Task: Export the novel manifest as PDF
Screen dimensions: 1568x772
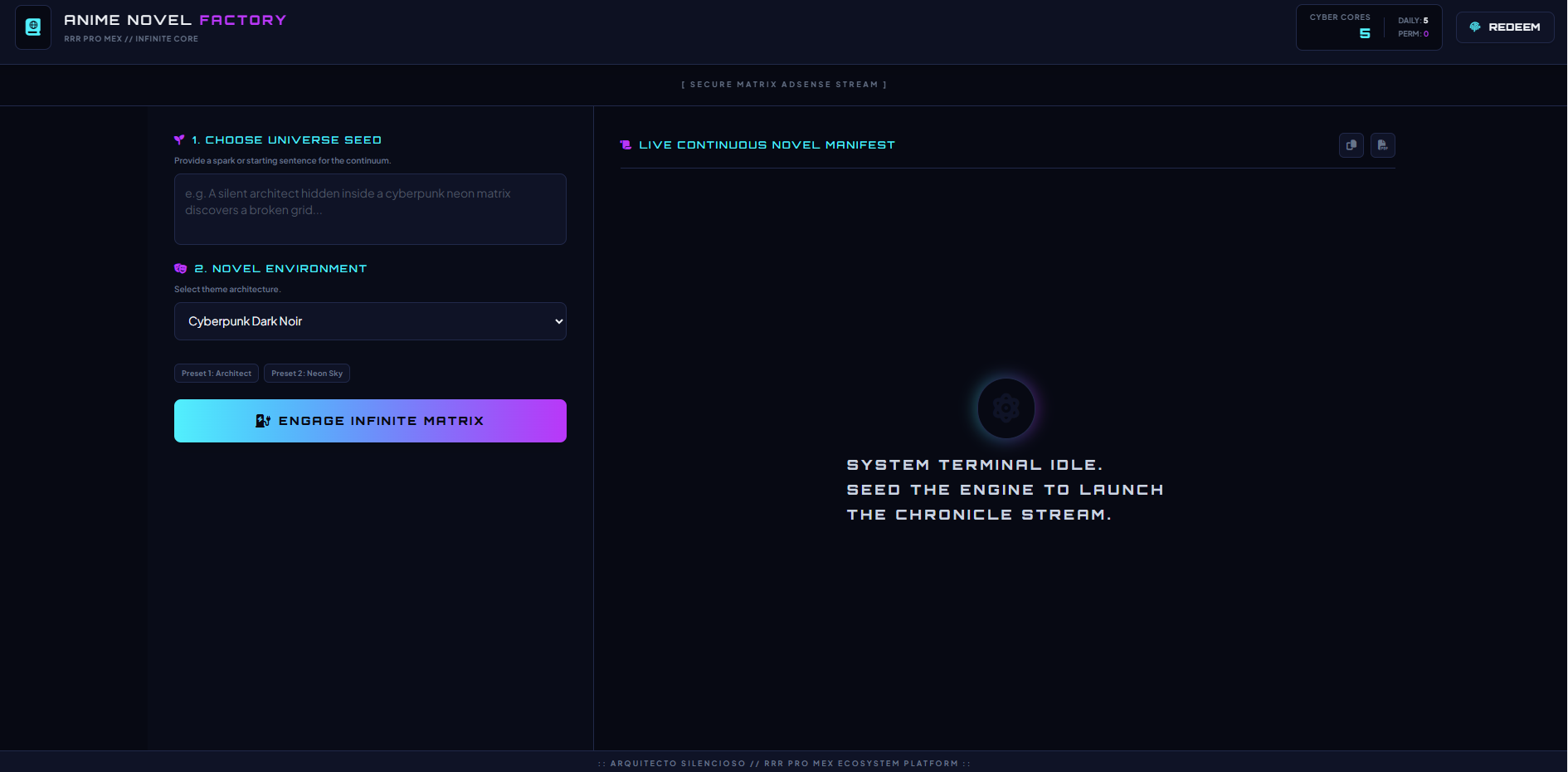Action: pos(1383,145)
